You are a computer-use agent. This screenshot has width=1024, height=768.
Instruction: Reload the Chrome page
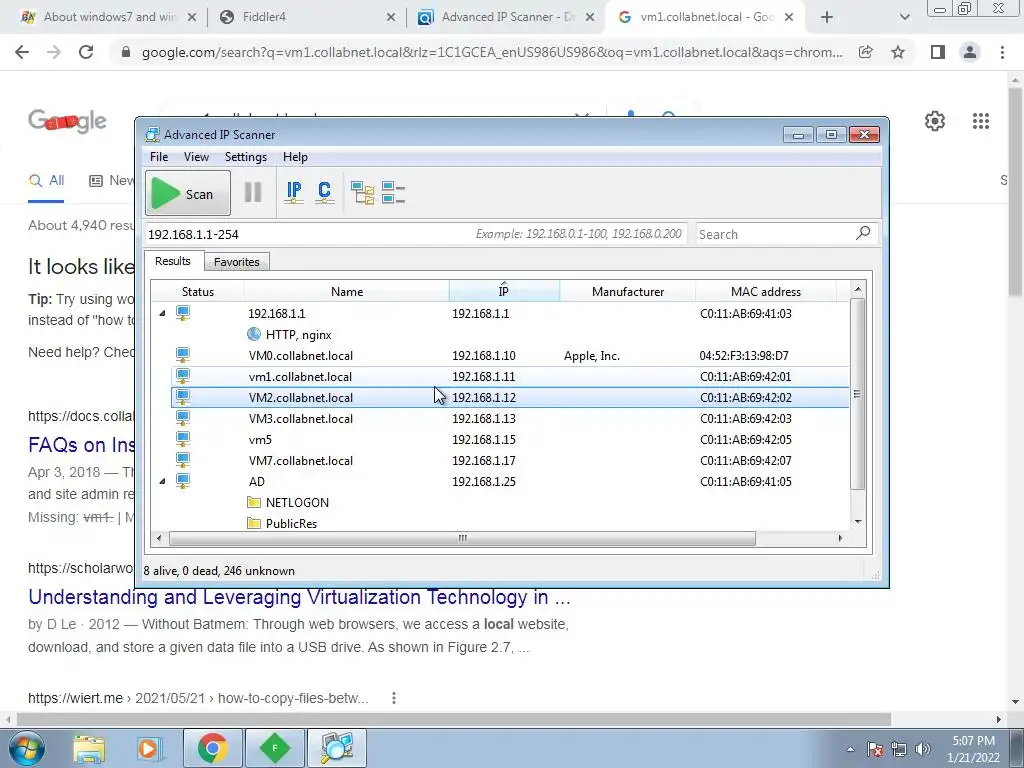86,52
